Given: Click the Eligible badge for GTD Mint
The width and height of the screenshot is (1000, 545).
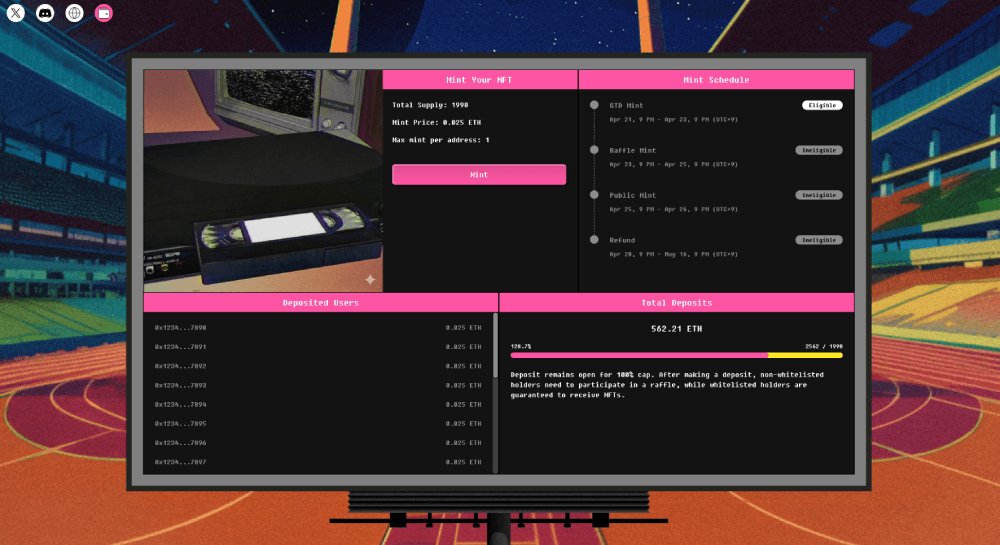Looking at the screenshot, I should [x=822, y=105].
